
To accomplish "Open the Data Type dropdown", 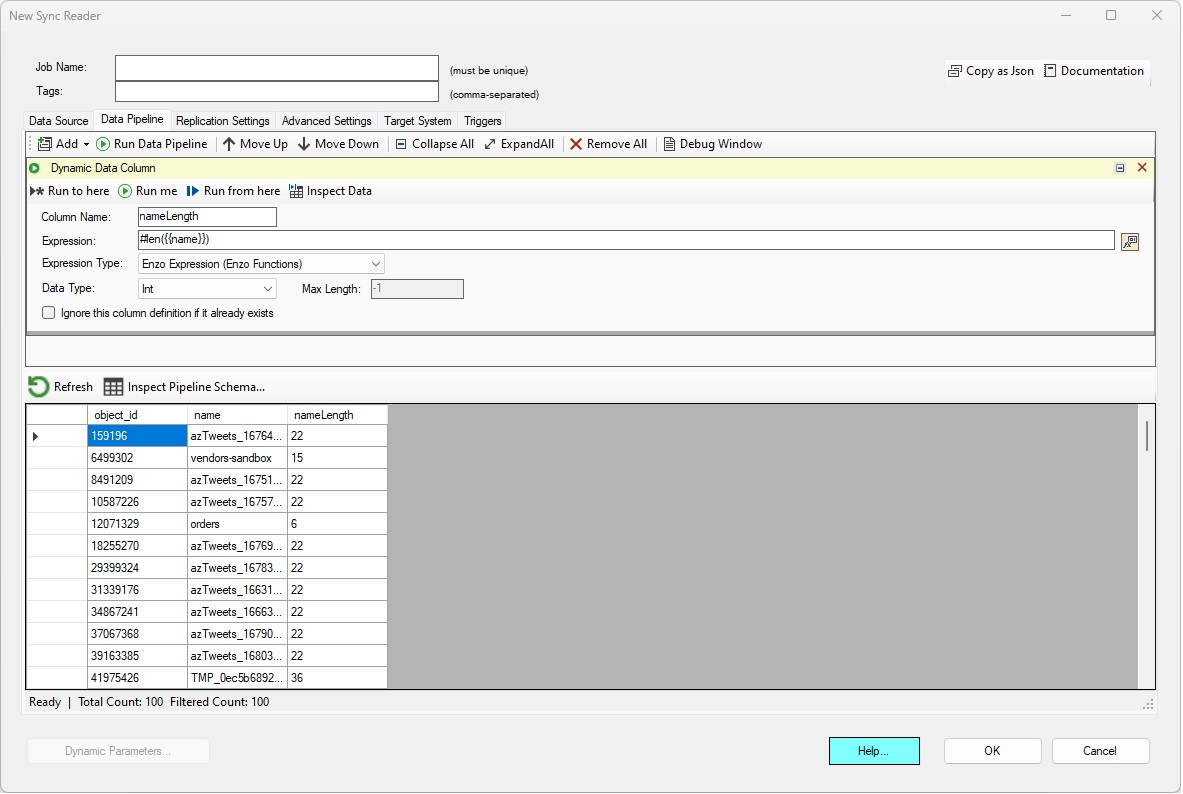I will coord(207,289).
